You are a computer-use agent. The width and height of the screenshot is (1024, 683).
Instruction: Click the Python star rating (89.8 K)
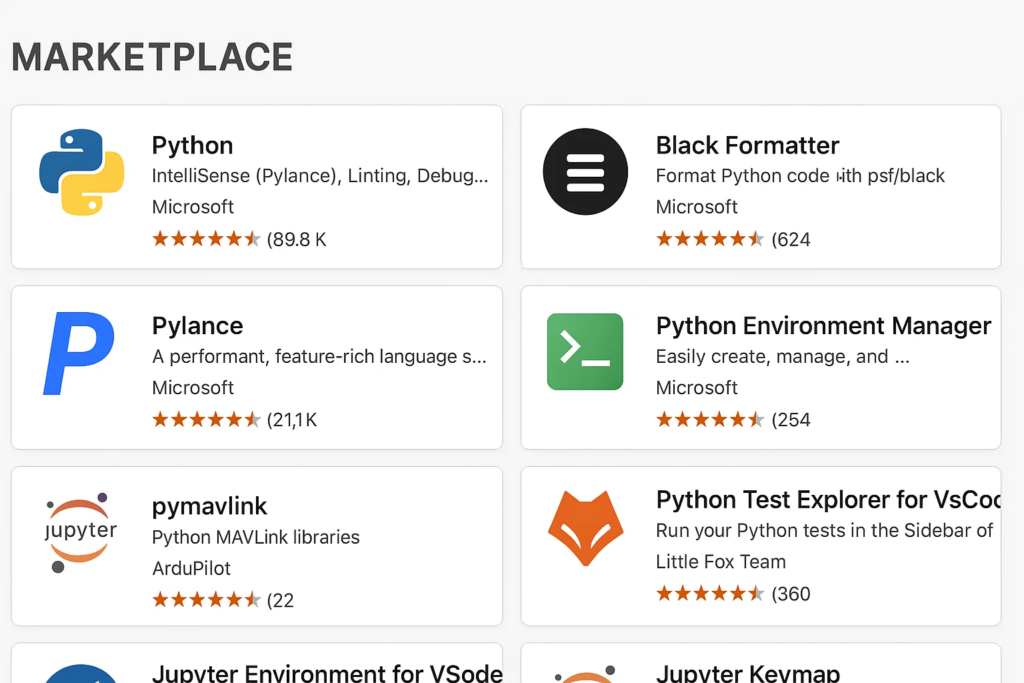(239, 239)
